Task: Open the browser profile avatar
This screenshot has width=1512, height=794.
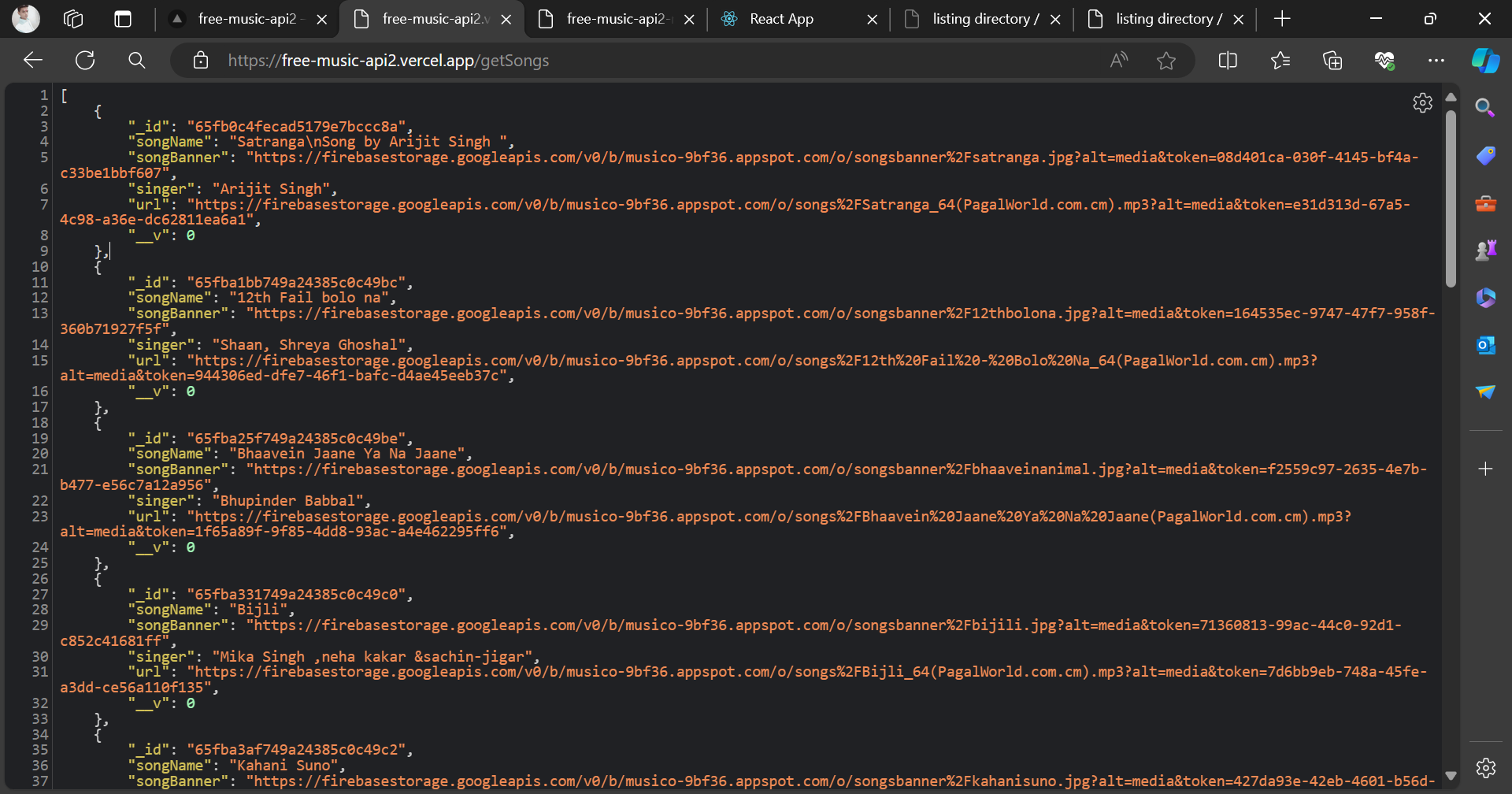Action: point(25,19)
